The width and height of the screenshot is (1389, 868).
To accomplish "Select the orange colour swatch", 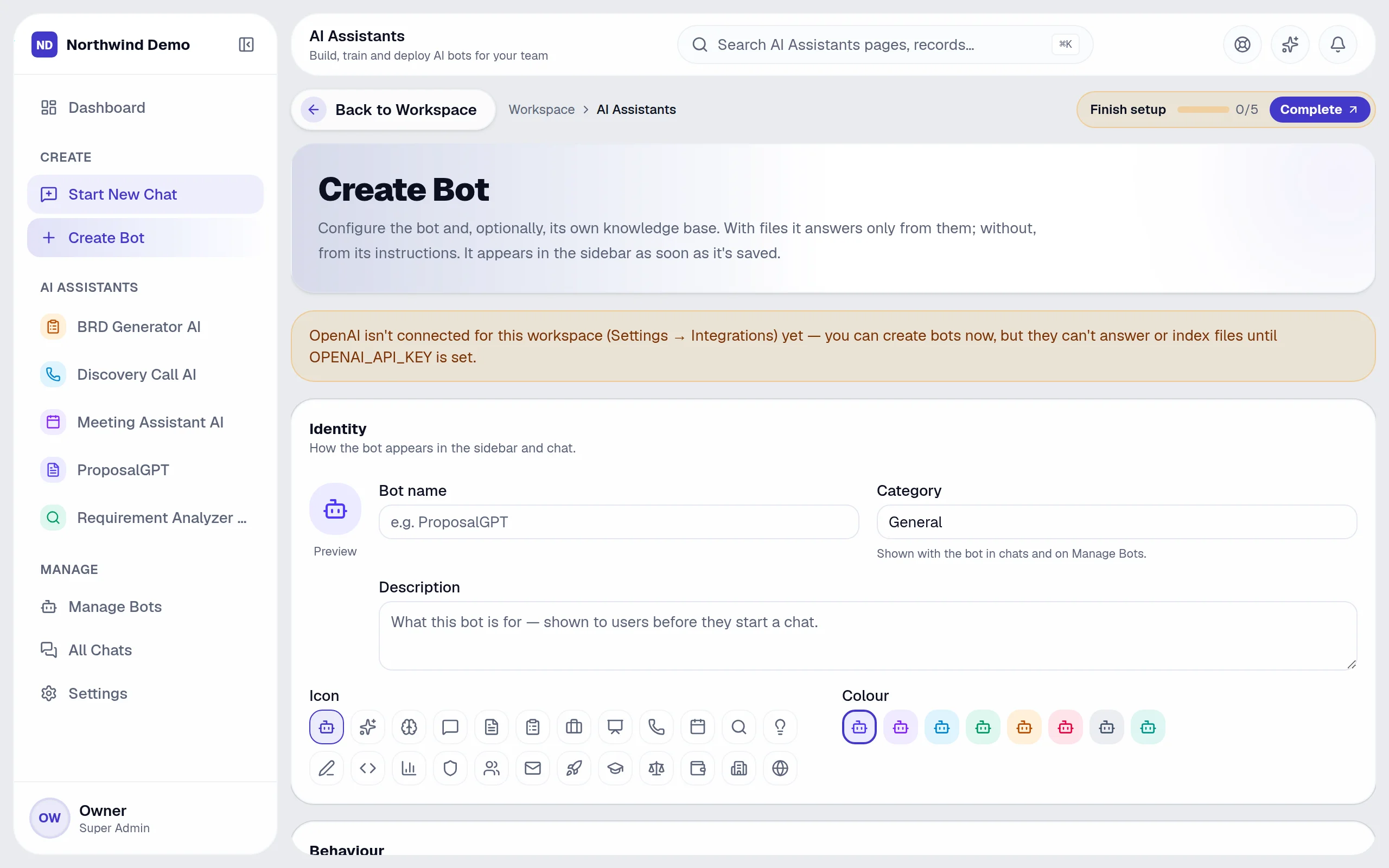I will click(x=1024, y=727).
